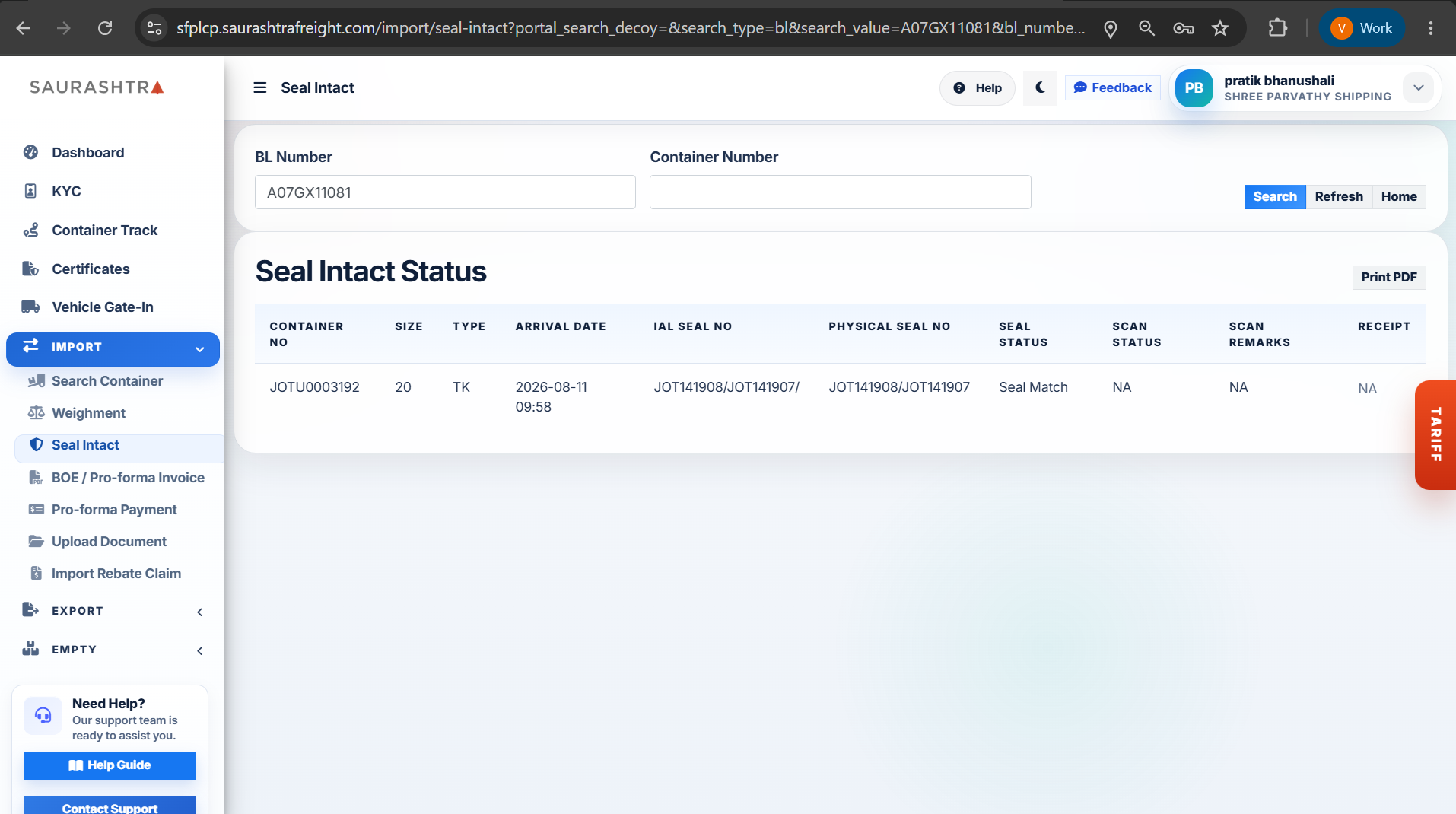Click the Saurashtra logo

pyautogui.click(x=97, y=87)
